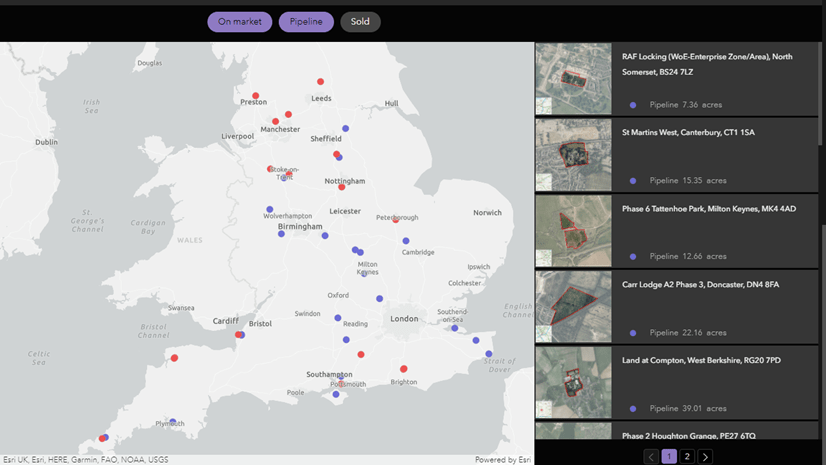Click Norwich label on the map

(x=487, y=213)
